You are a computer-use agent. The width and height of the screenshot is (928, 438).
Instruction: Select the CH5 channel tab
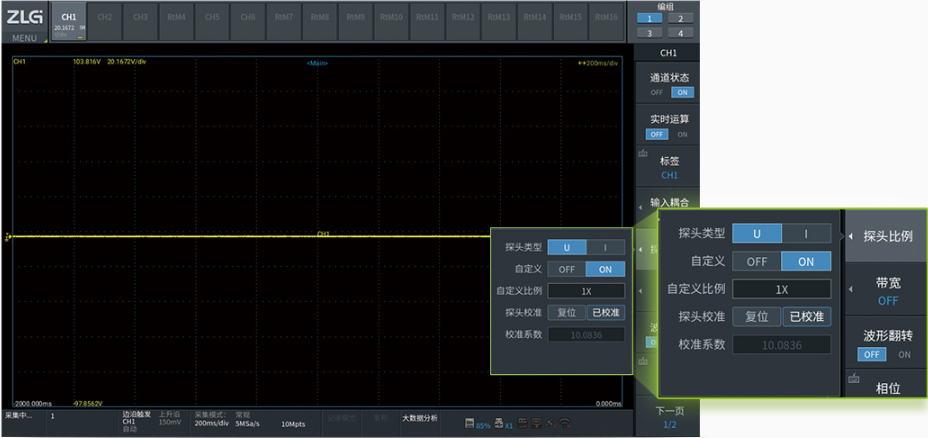pyautogui.click(x=212, y=21)
